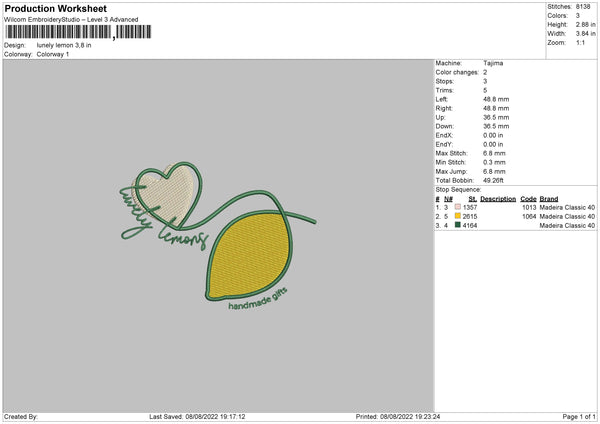Screen dimensions: 600x424
Task: Click the yellow color swatch for stop 2
Action: [x=457, y=216]
